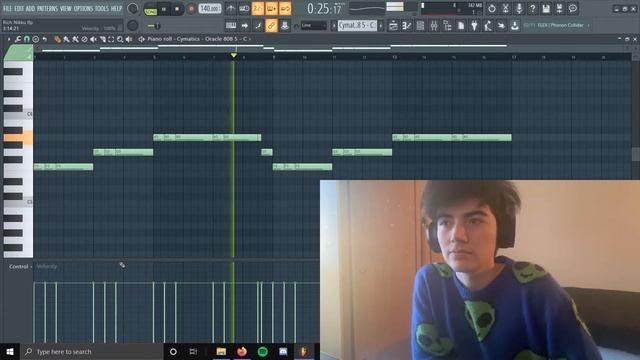Viewport: 640px width, 360px height.
Task: Toggle loop recording
Action: (x=285, y=9)
